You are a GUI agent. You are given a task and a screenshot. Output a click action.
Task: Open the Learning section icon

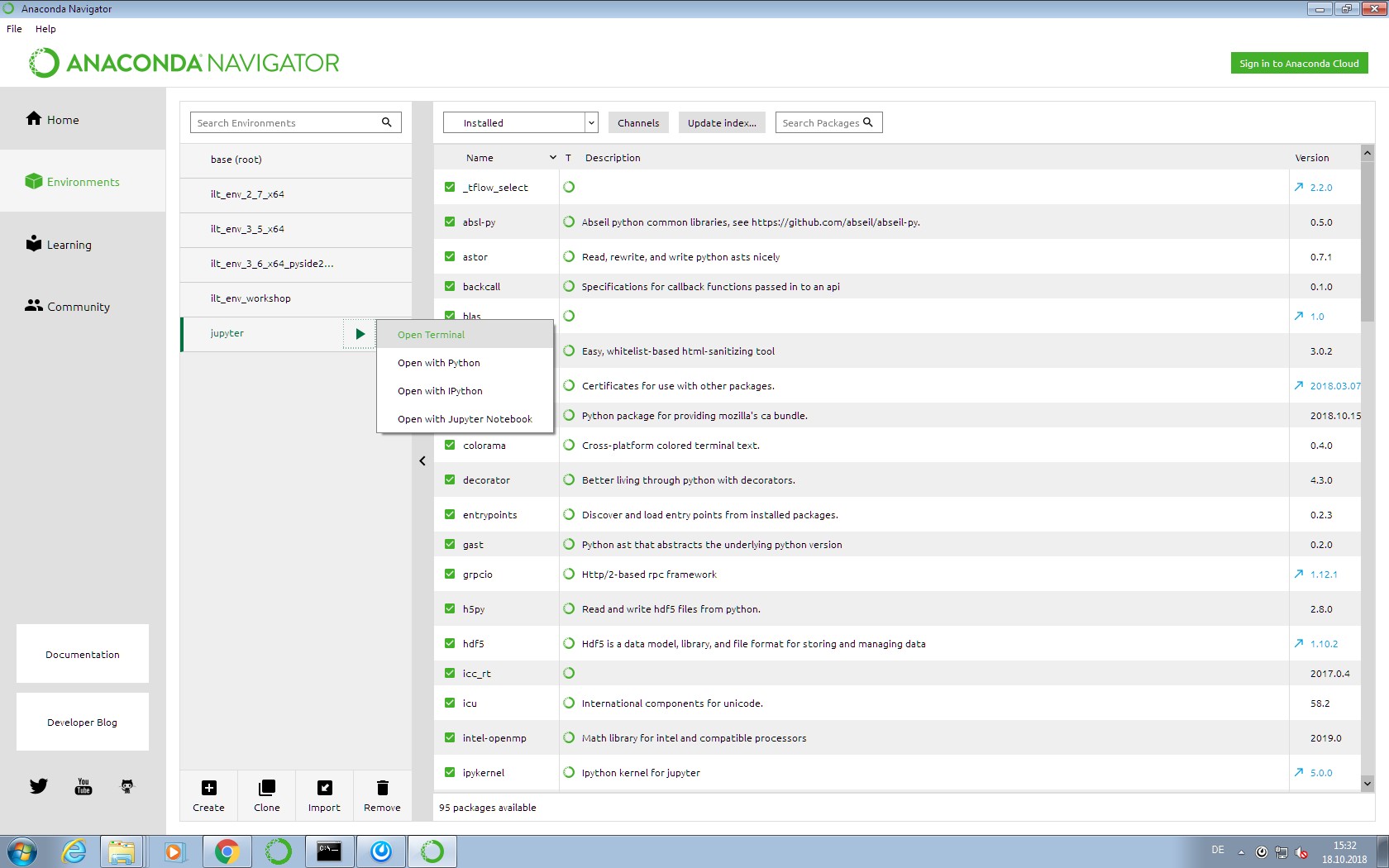33,243
